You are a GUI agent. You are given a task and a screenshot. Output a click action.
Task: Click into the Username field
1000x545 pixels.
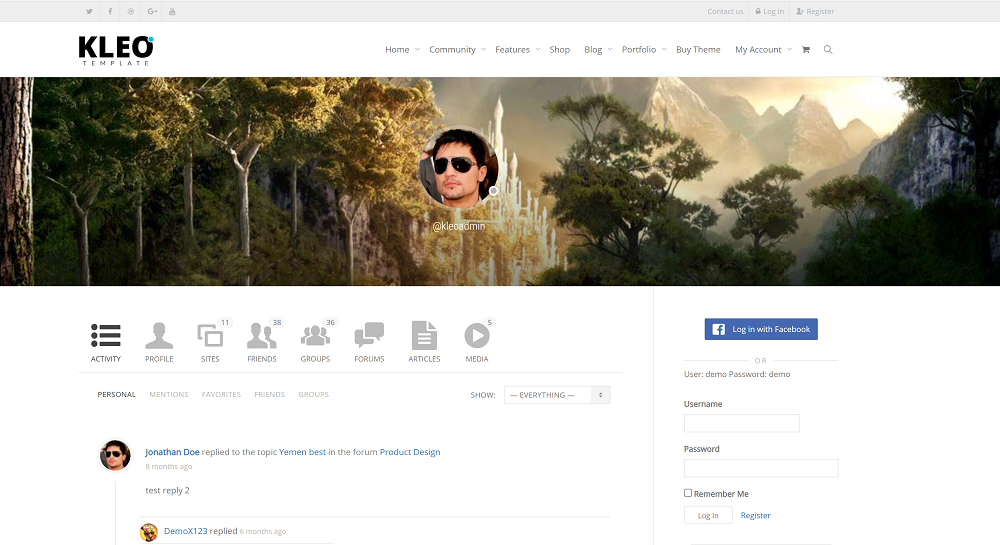[741, 423]
